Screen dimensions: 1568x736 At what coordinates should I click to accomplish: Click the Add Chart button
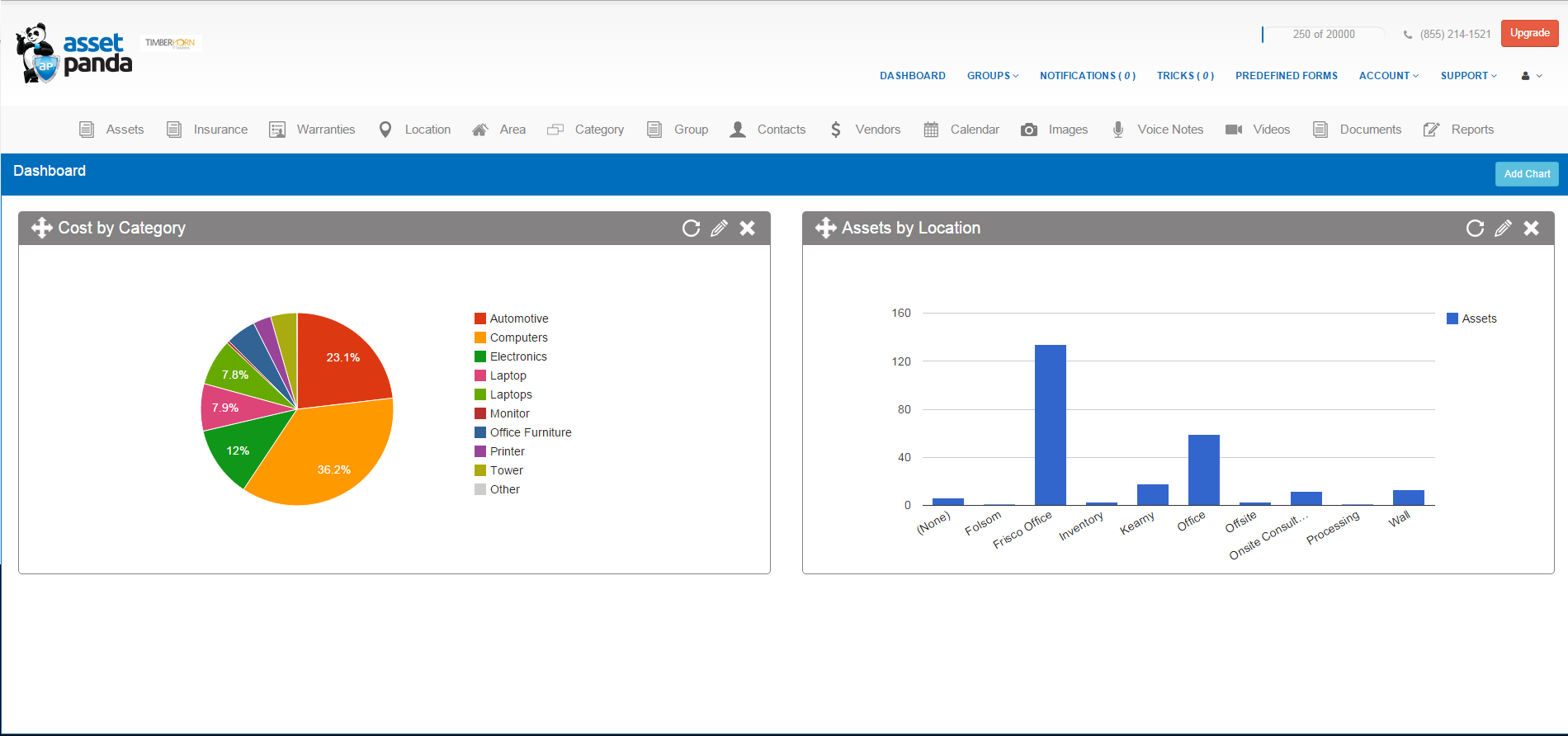coord(1526,174)
